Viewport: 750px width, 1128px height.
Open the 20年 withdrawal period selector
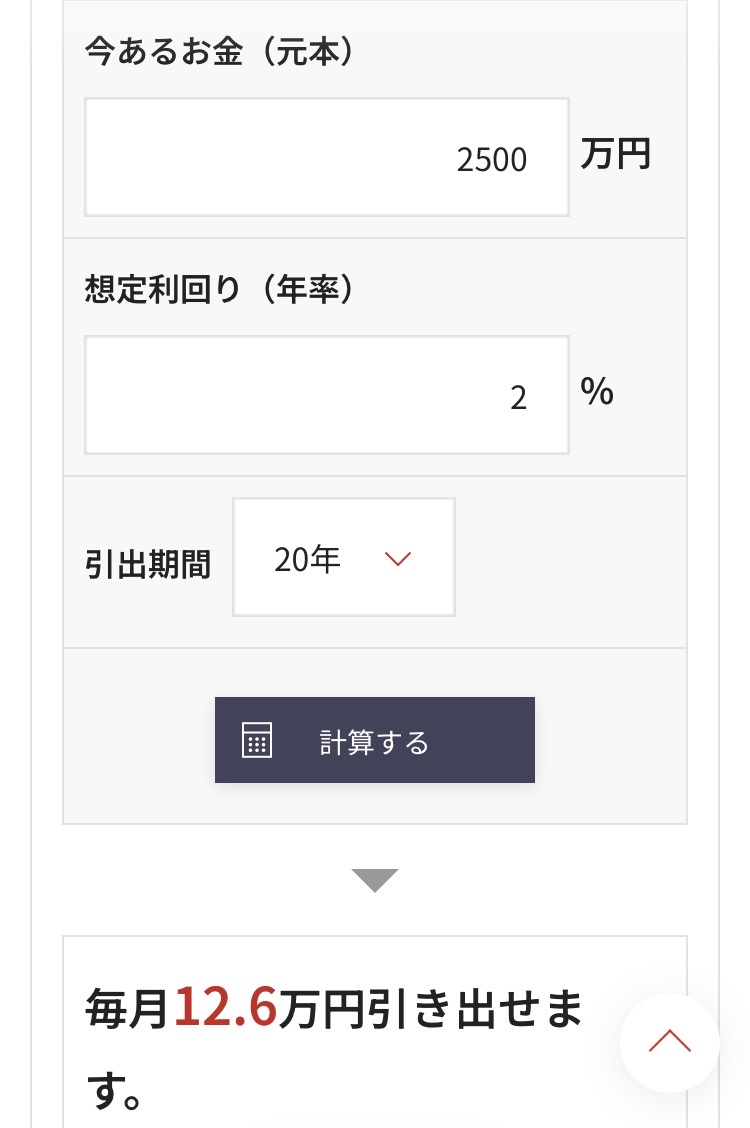pyautogui.click(x=344, y=557)
